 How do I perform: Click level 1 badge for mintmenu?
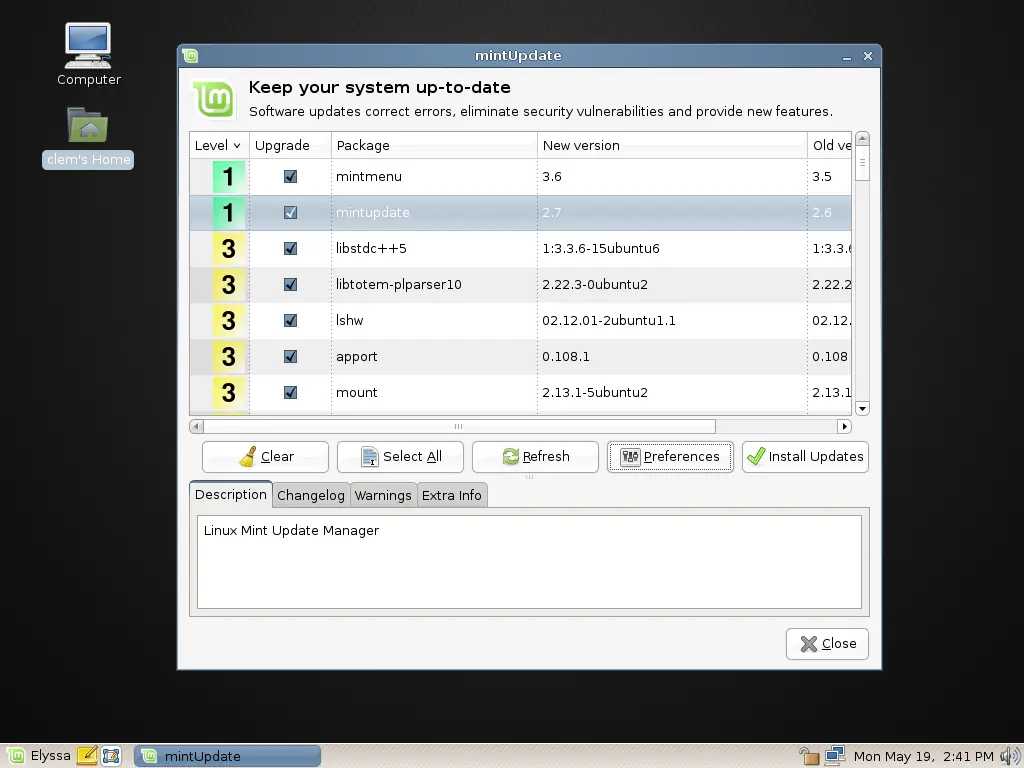point(229,176)
